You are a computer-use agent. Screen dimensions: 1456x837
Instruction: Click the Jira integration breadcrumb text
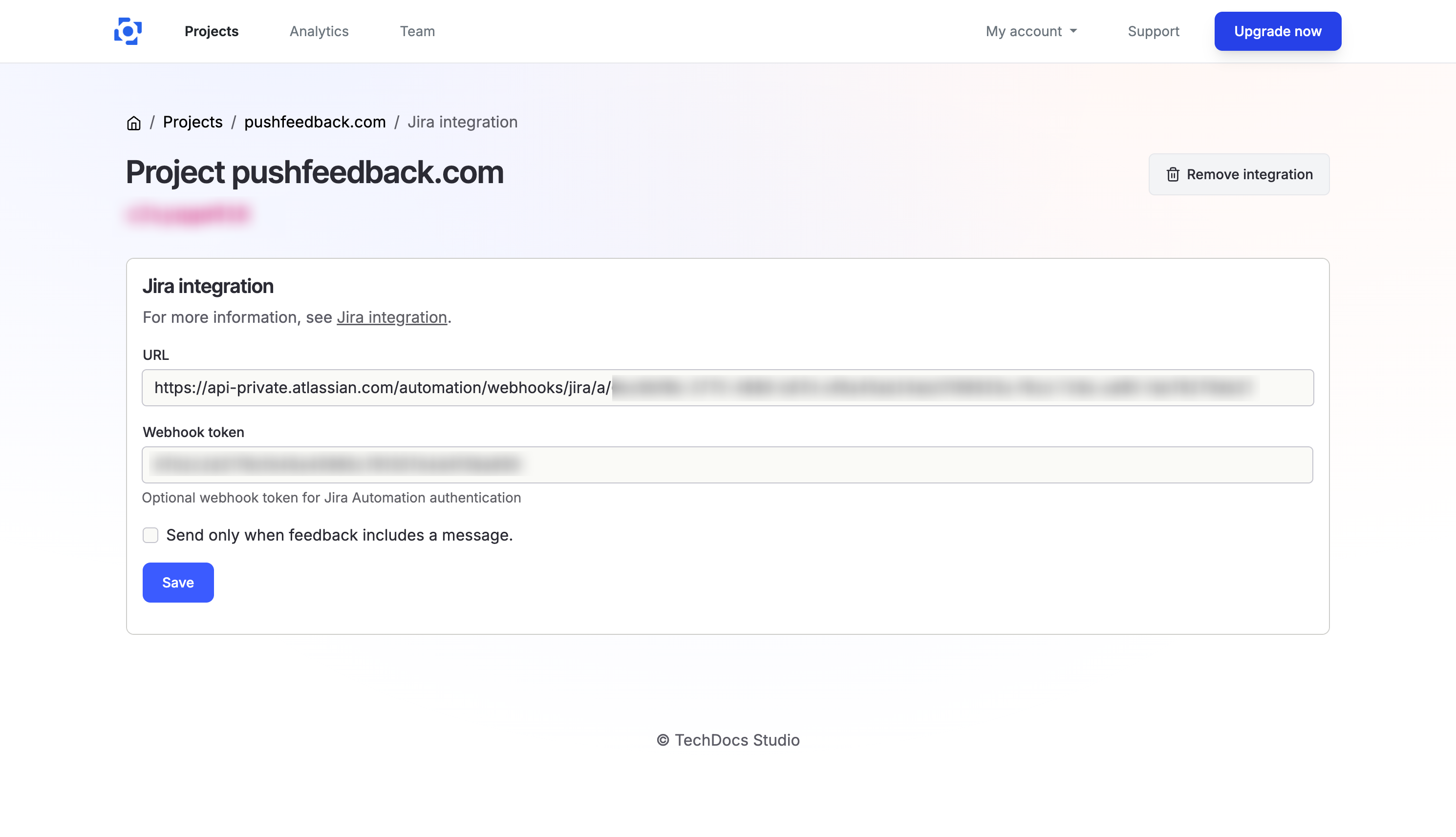coord(462,122)
